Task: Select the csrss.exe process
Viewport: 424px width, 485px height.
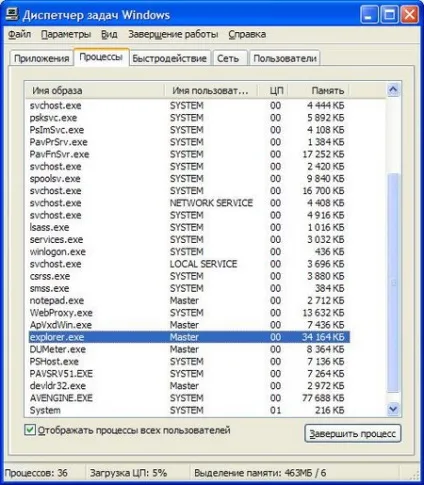Action: coord(189,276)
